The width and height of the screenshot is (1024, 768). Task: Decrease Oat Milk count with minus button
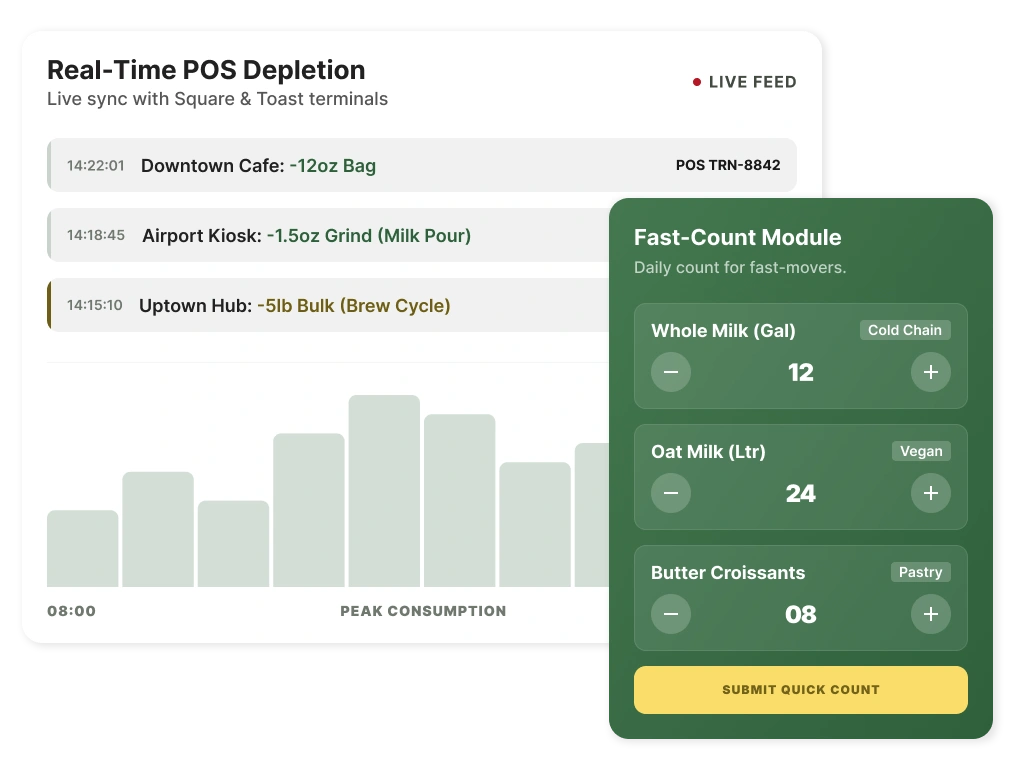coord(671,493)
